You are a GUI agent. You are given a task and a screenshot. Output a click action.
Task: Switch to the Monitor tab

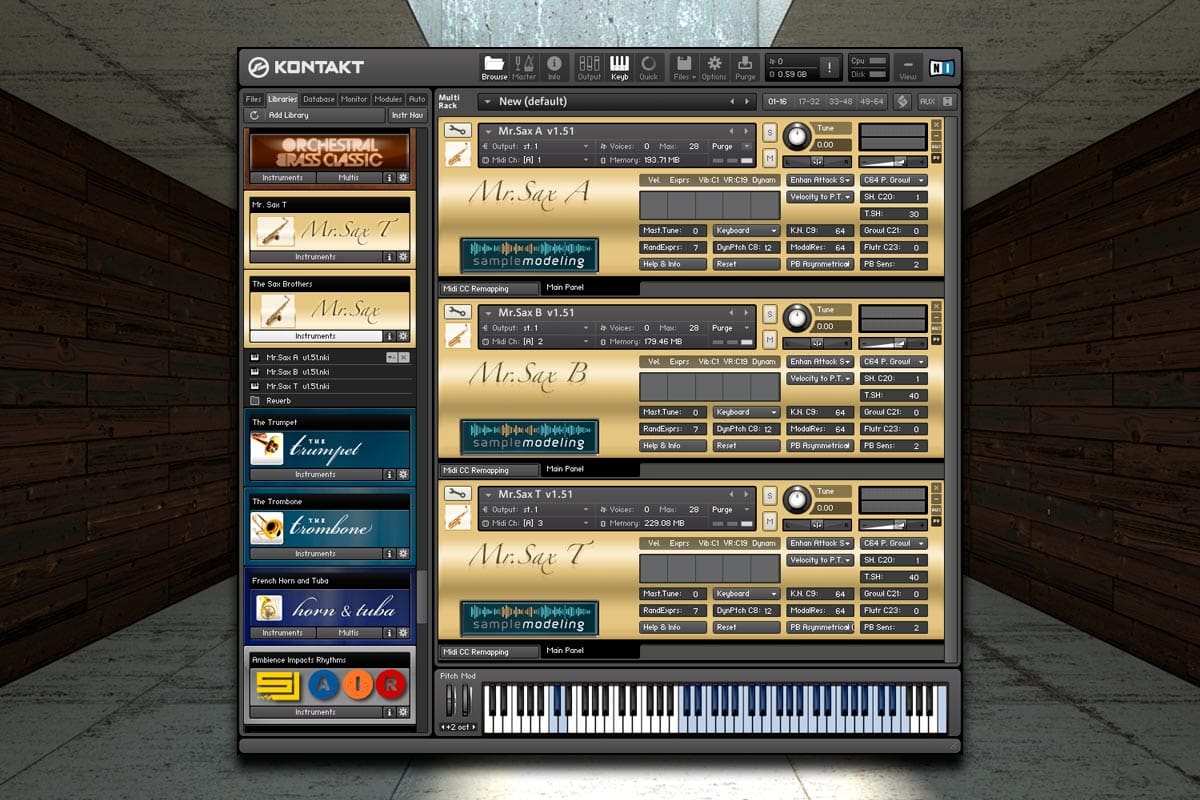click(354, 99)
